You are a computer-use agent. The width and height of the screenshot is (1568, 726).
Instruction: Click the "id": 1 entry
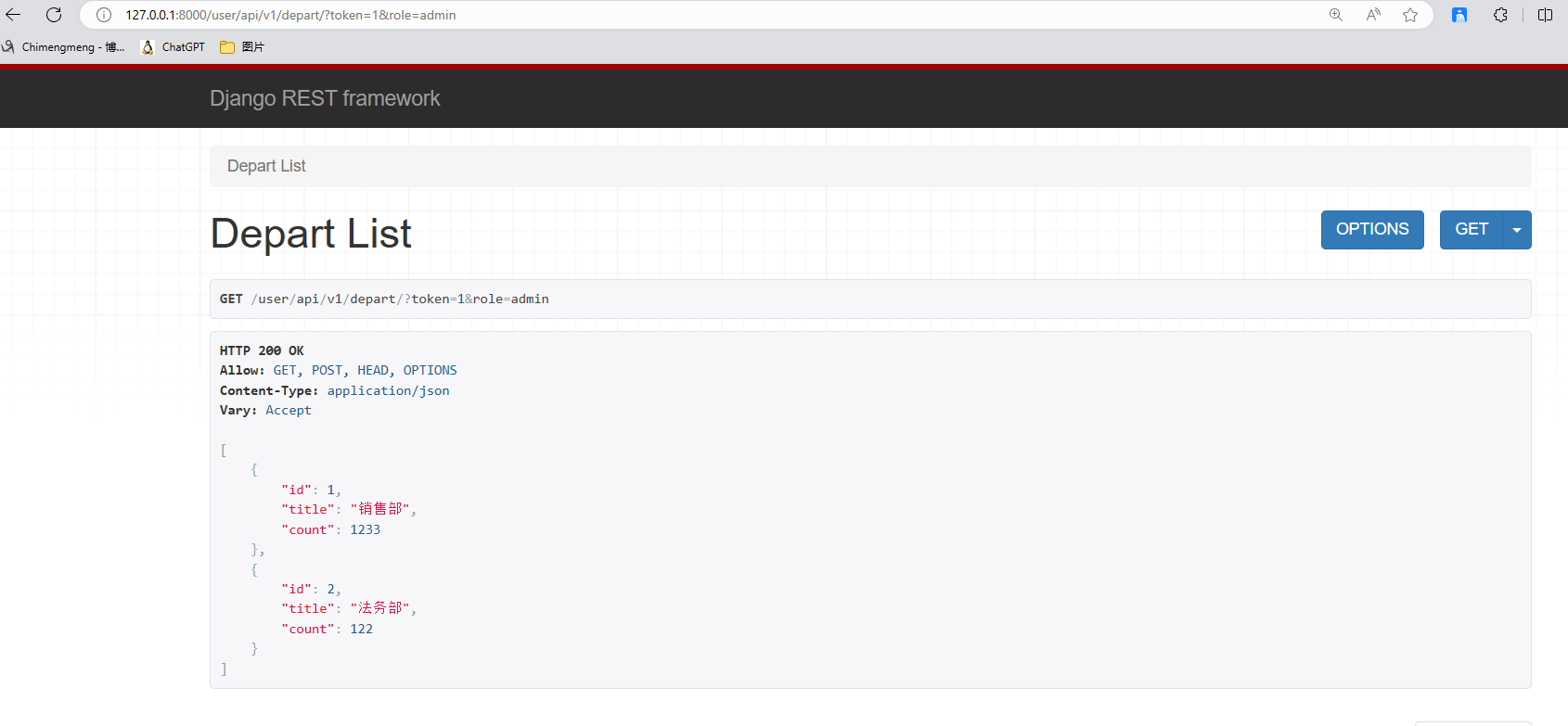coord(311,490)
